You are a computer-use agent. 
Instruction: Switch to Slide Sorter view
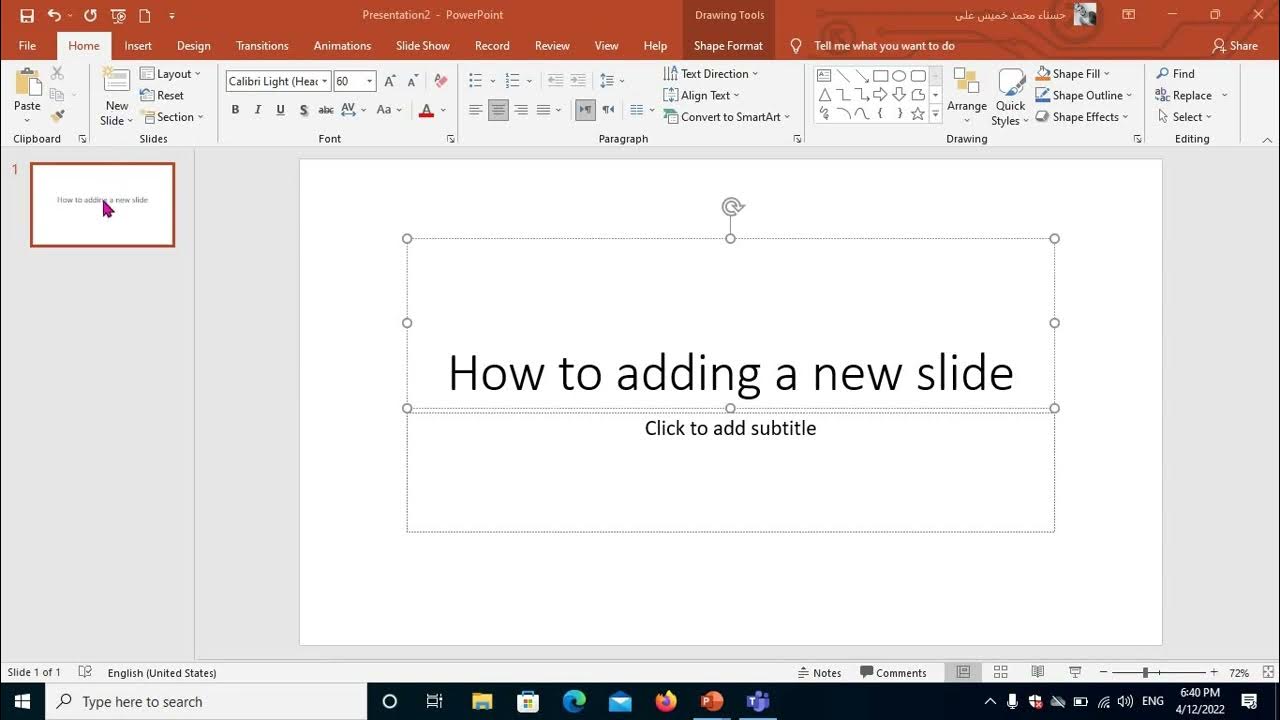point(1000,673)
